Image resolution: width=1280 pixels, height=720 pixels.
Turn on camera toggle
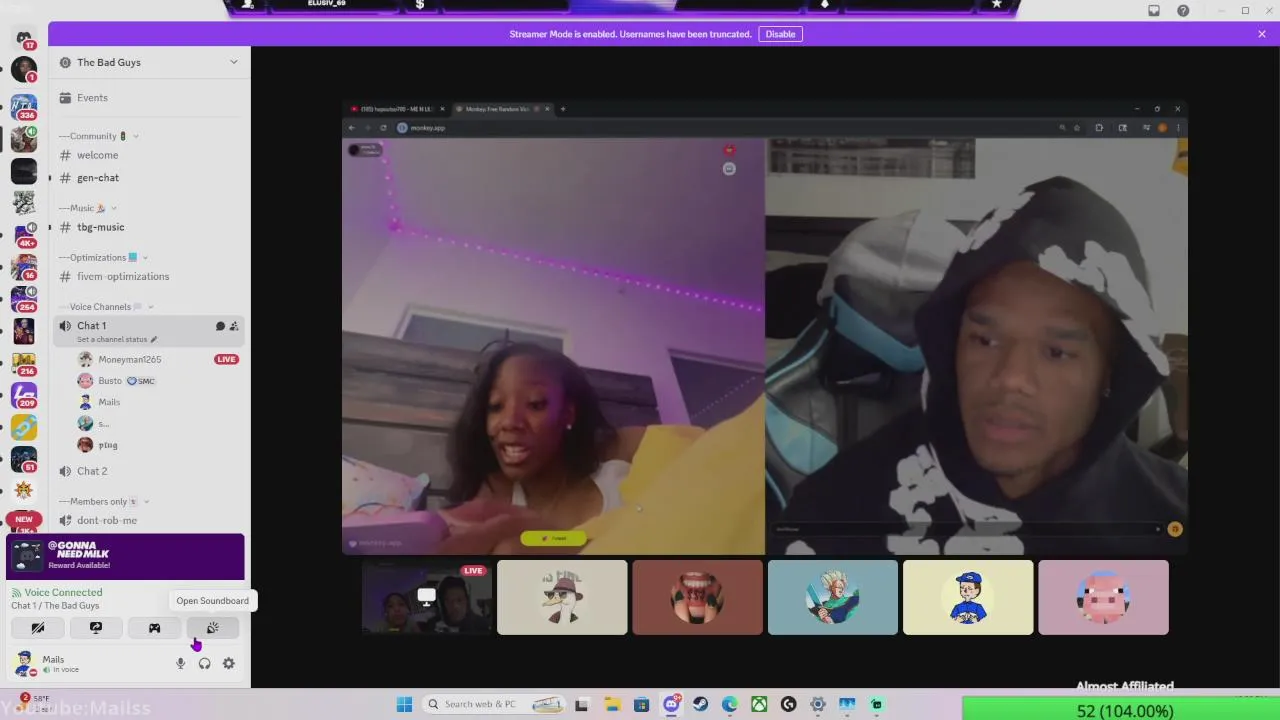click(38, 628)
